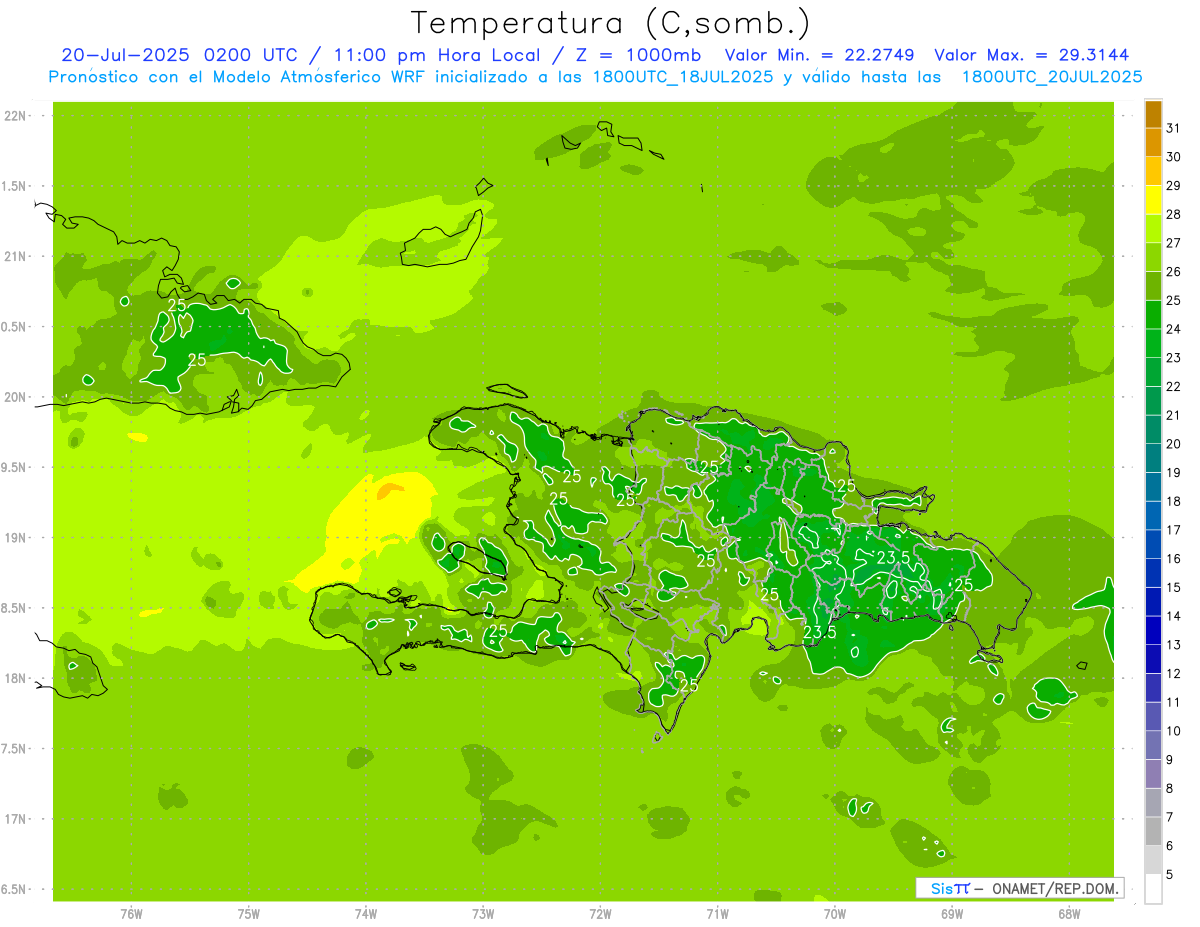Click the legend value 10
Image resolution: width=1200 pixels, height=927 pixels.
point(1174,731)
